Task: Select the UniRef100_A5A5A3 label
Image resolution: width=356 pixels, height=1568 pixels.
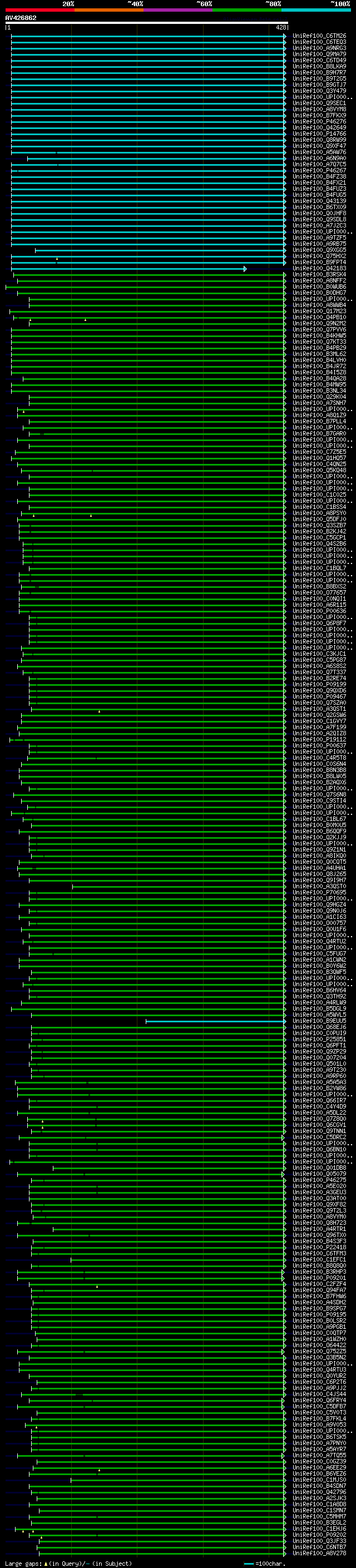Action: click(x=319, y=1082)
